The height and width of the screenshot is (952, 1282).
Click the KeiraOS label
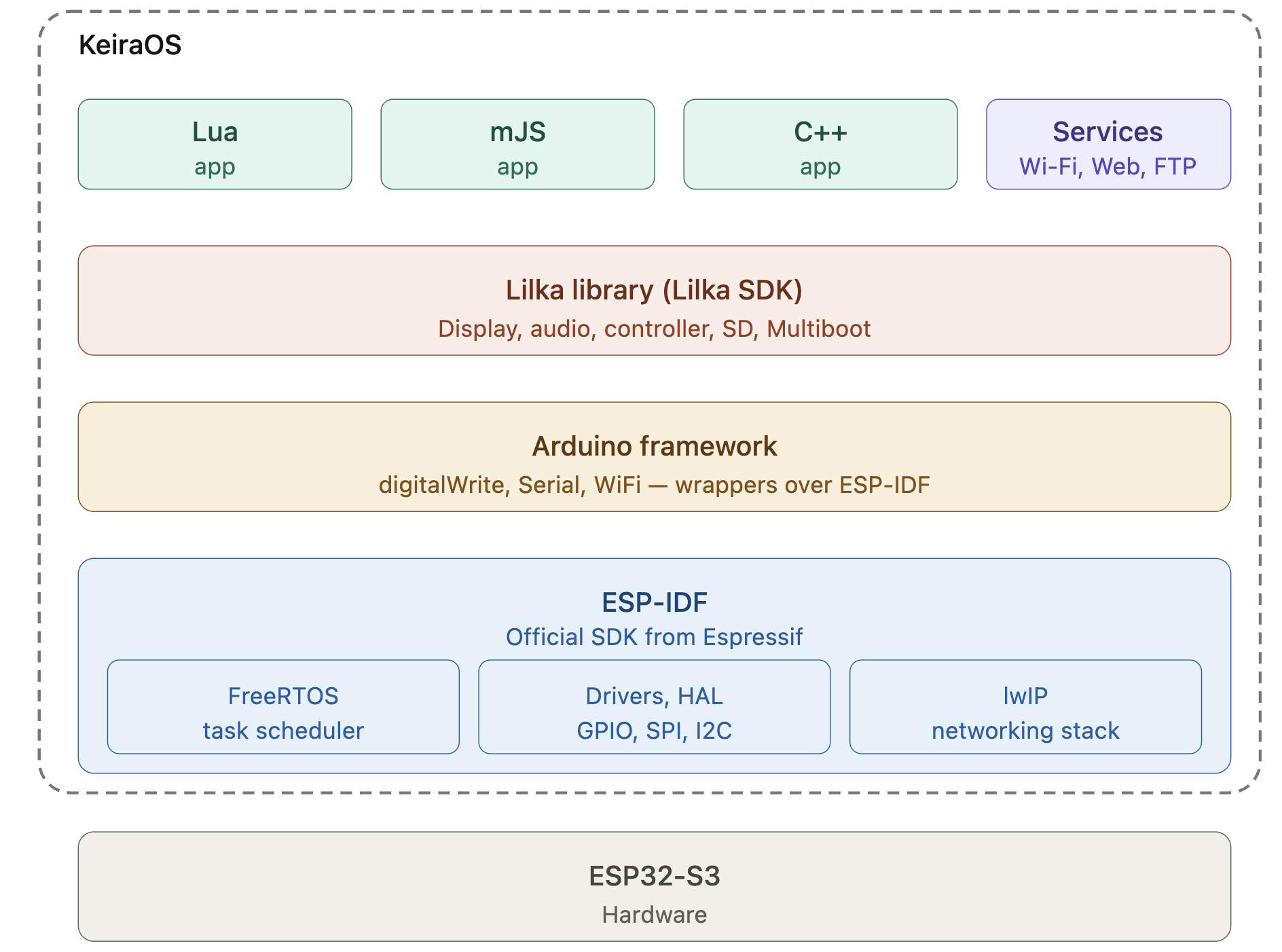coord(130,45)
